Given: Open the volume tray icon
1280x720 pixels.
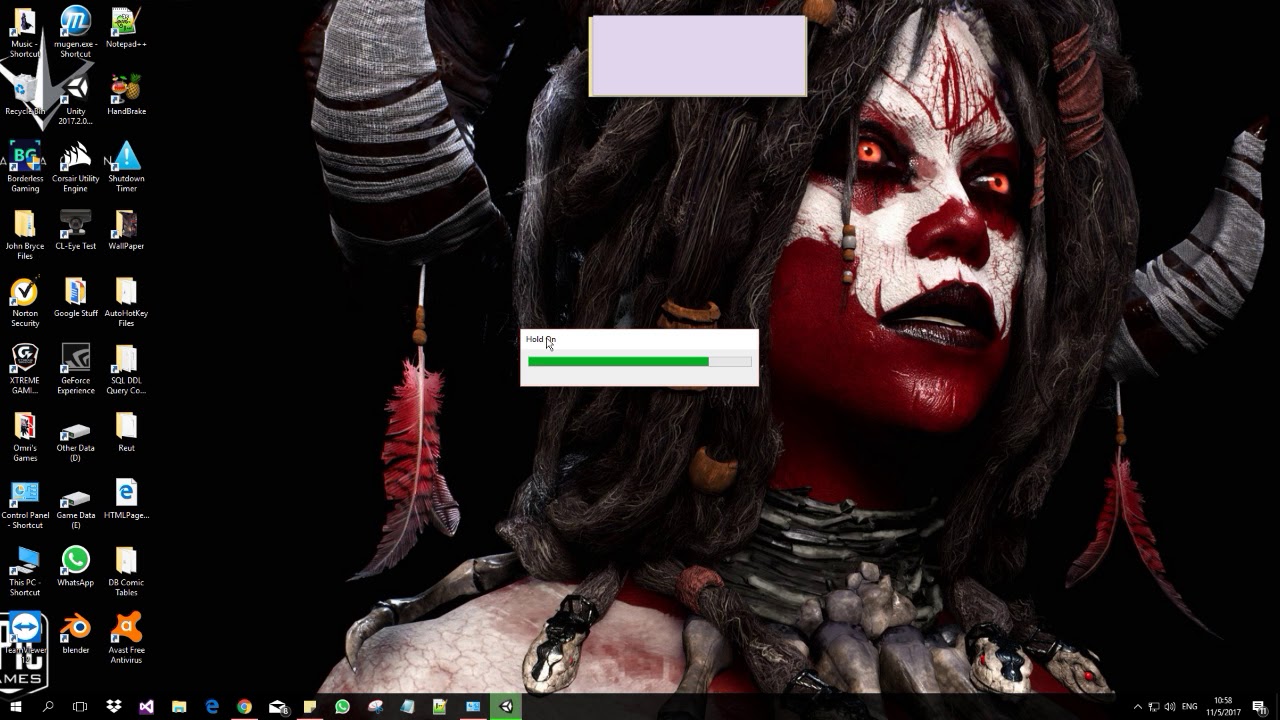Looking at the screenshot, I should coord(1171,707).
